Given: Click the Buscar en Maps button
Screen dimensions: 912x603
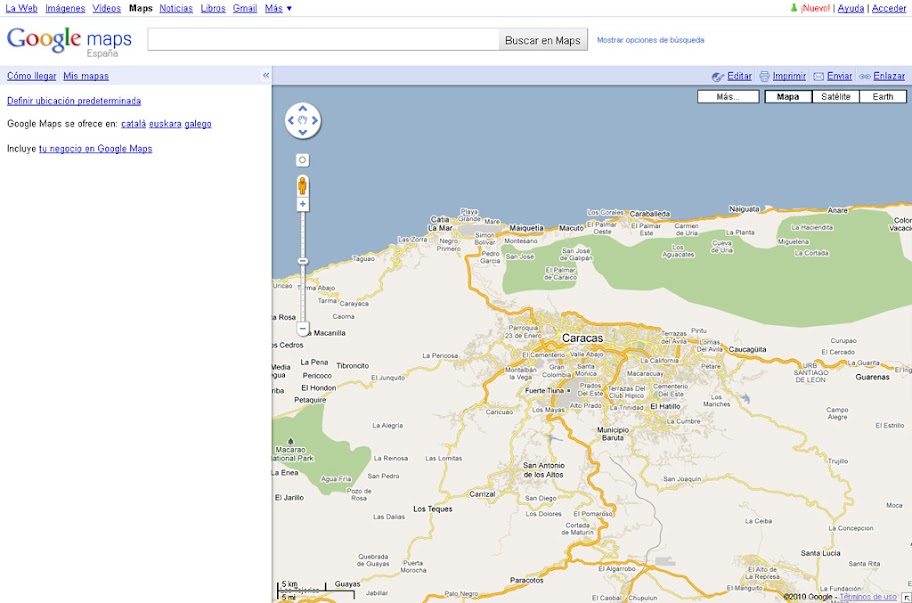Looking at the screenshot, I should pos(543,40).
